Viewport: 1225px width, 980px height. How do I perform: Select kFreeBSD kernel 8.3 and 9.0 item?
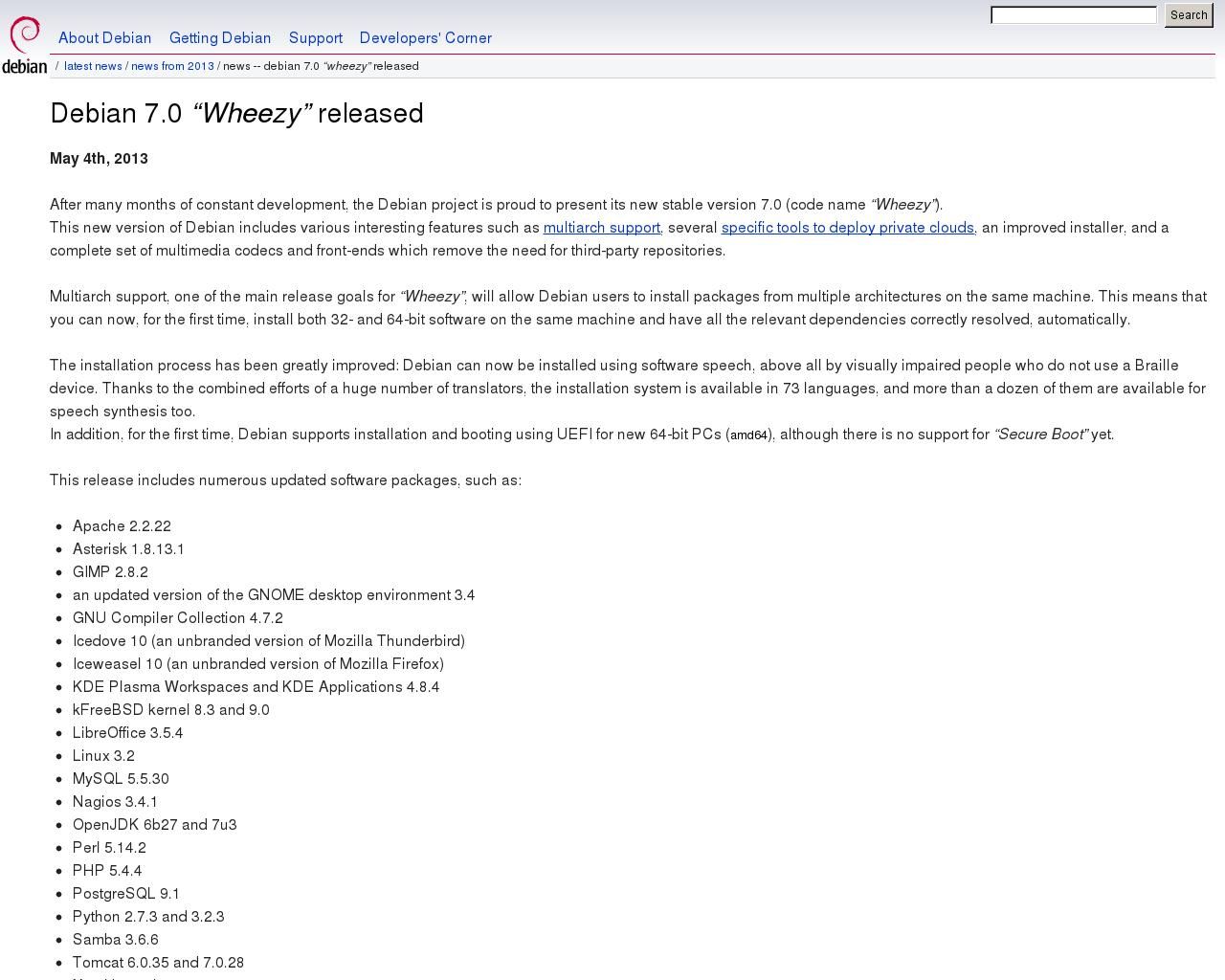tap(171, 710)
